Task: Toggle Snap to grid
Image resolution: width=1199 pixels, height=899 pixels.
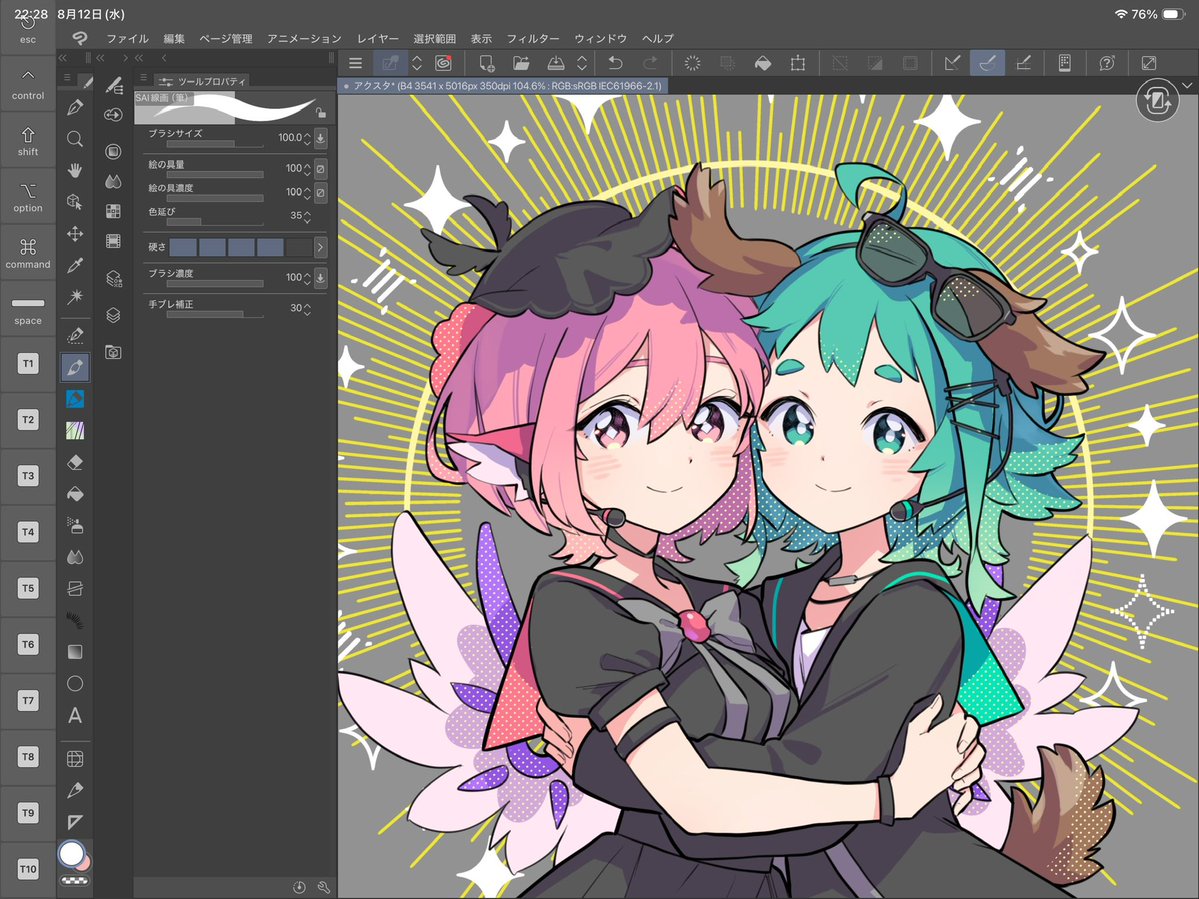Action: [x=1022, y=63]
